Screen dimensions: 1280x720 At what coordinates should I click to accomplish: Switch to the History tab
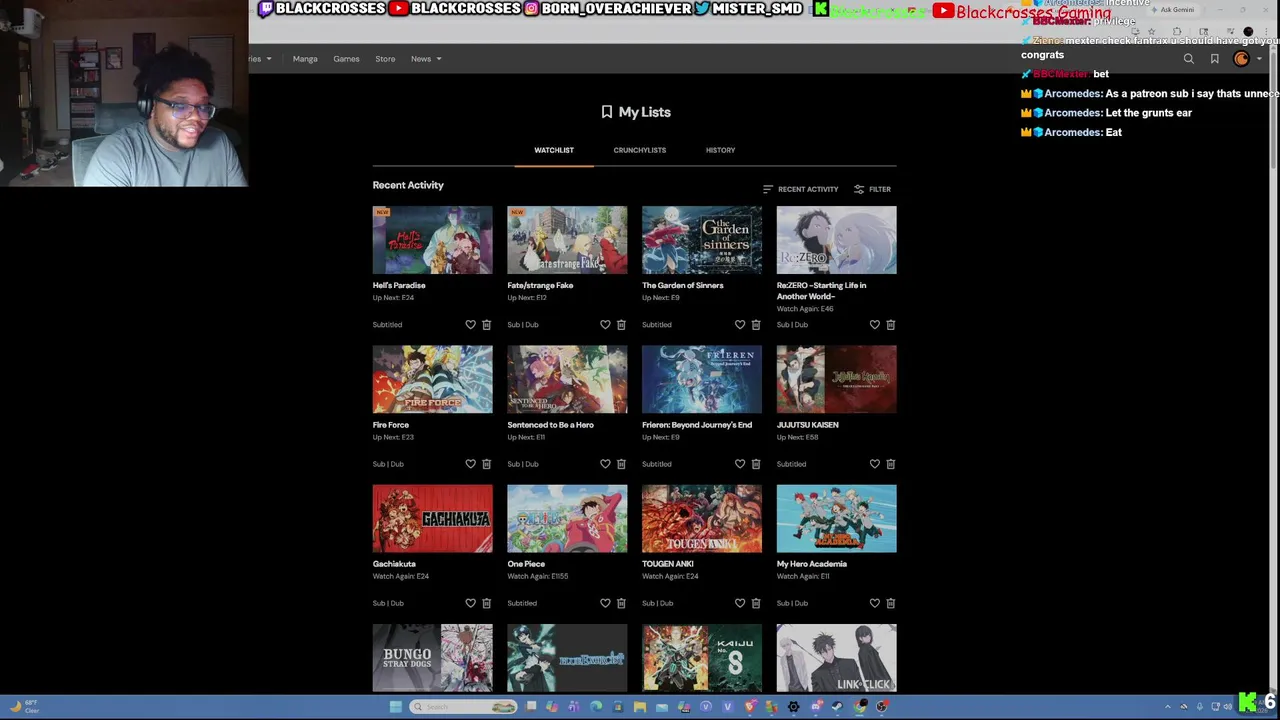pos(720,150)
